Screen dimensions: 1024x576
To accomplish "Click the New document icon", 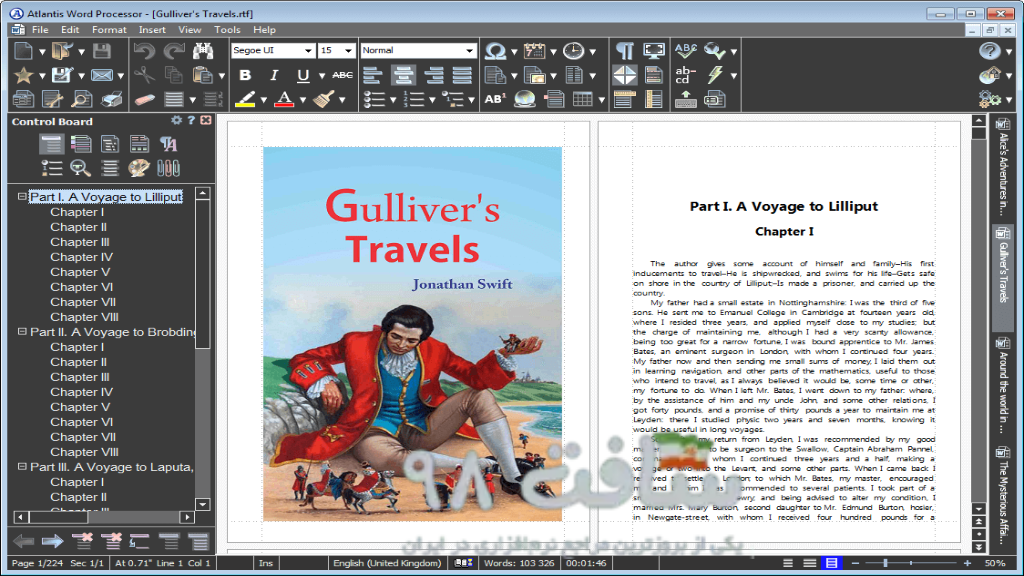I will (x=24, y=51).
